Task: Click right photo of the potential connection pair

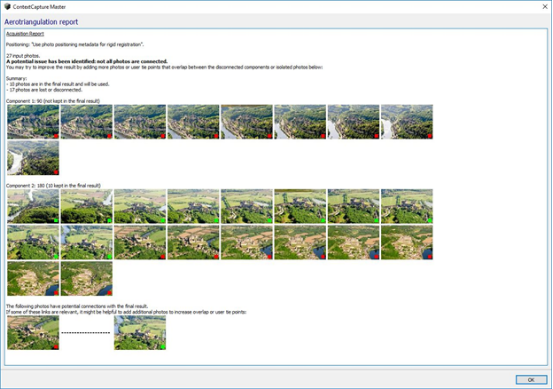Action: (x=140, y=333)
